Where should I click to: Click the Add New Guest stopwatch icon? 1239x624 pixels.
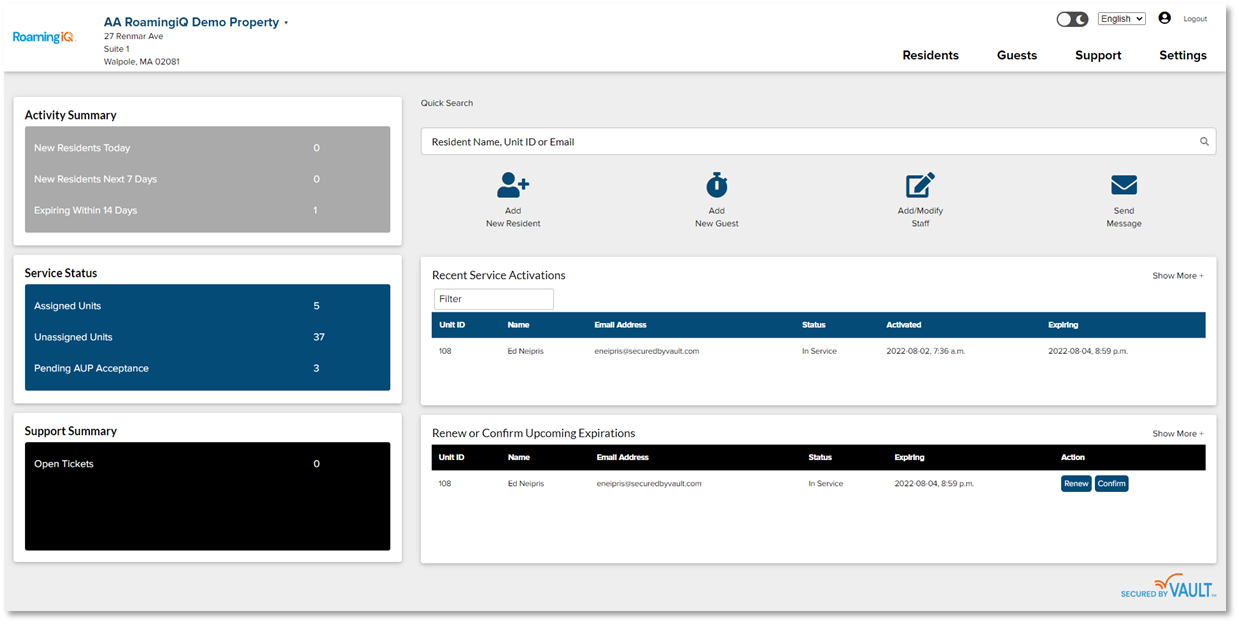(716, 185)
